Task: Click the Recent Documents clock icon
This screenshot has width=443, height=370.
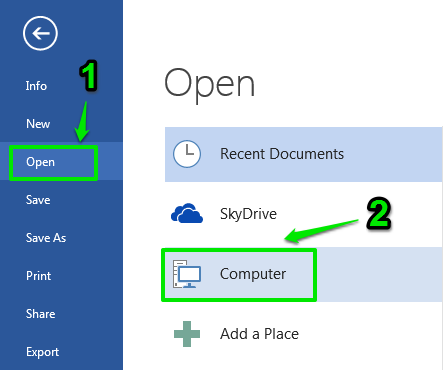Action: pyautogui.click(x=187, y=154)
